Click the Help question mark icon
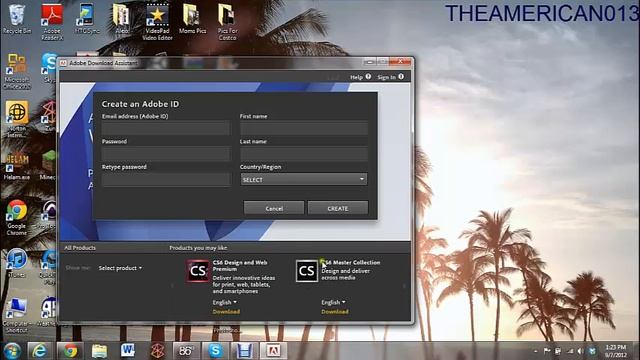 point(368,76)
